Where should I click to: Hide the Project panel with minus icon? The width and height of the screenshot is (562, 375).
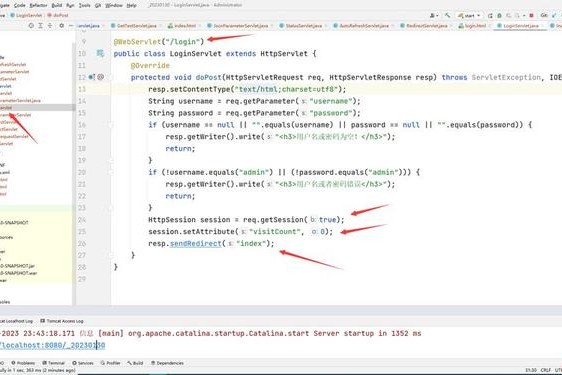click(x=71, y=26)
